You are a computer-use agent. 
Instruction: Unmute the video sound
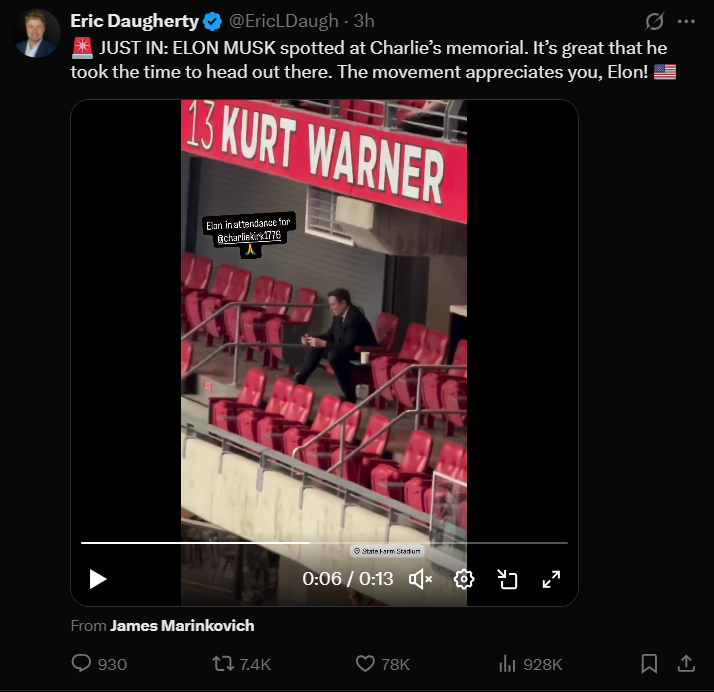click(x=420, y=579)
